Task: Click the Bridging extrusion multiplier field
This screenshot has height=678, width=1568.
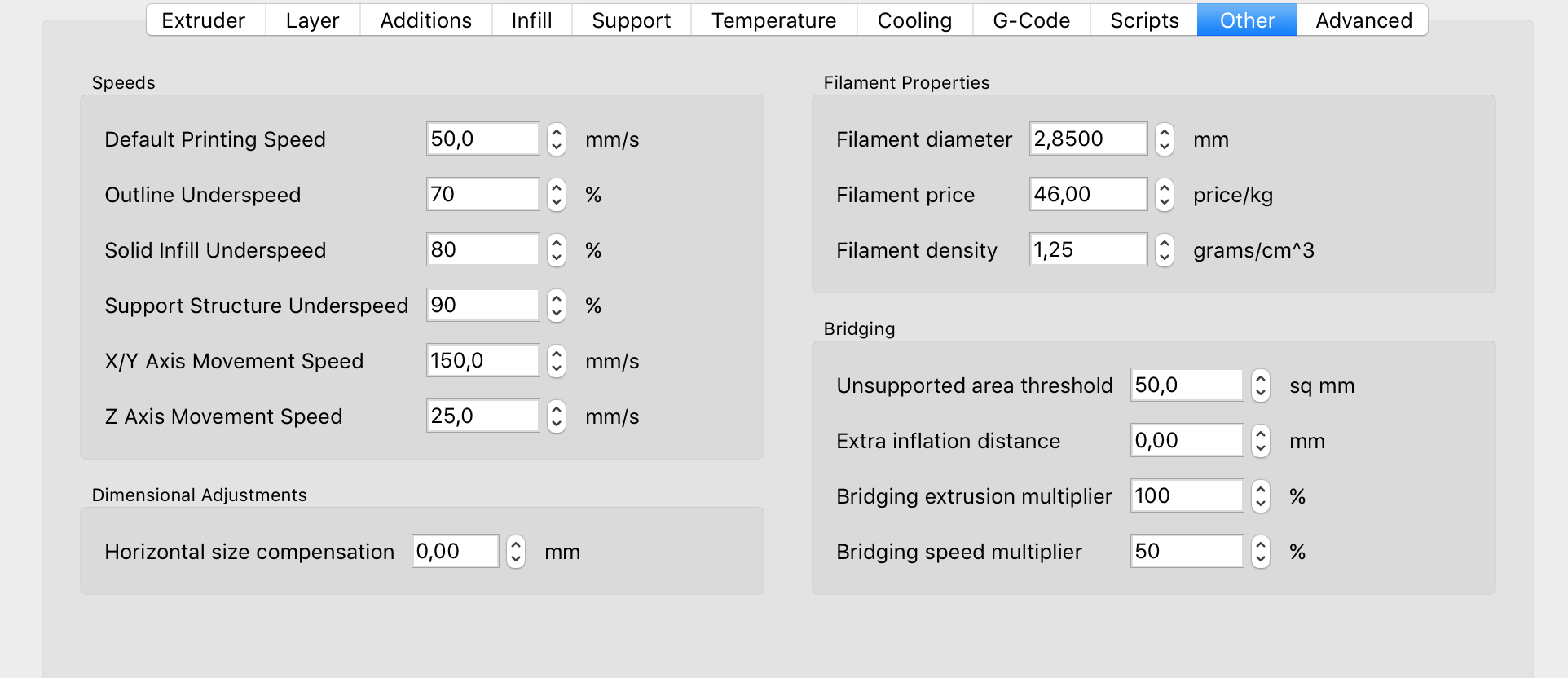Action: click(1187, 496)
